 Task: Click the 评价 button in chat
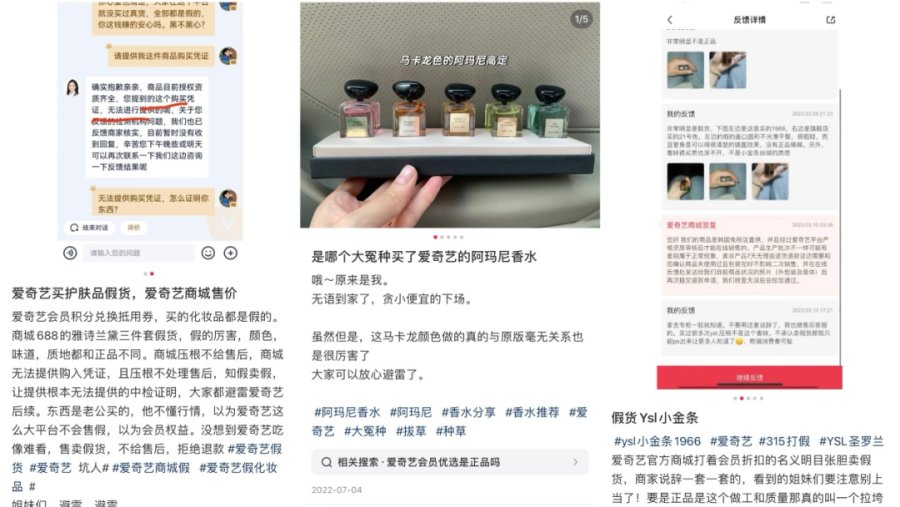[x=134, y=227]
